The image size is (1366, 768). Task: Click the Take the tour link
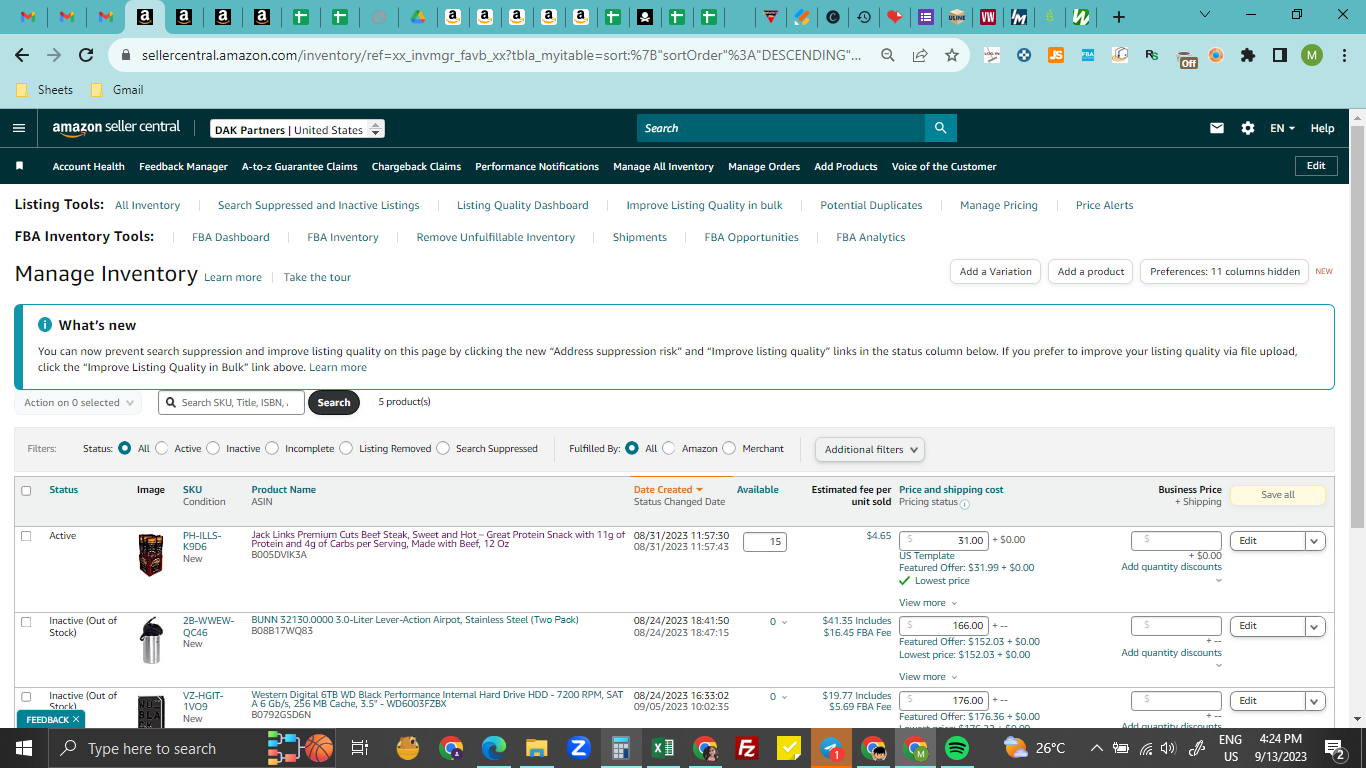pos(317,277)
